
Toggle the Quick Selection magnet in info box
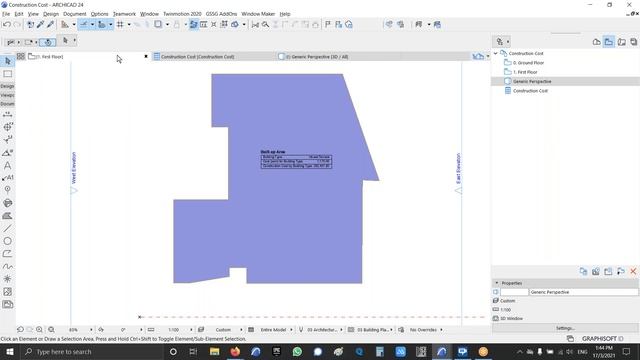[x=48, y=42]
